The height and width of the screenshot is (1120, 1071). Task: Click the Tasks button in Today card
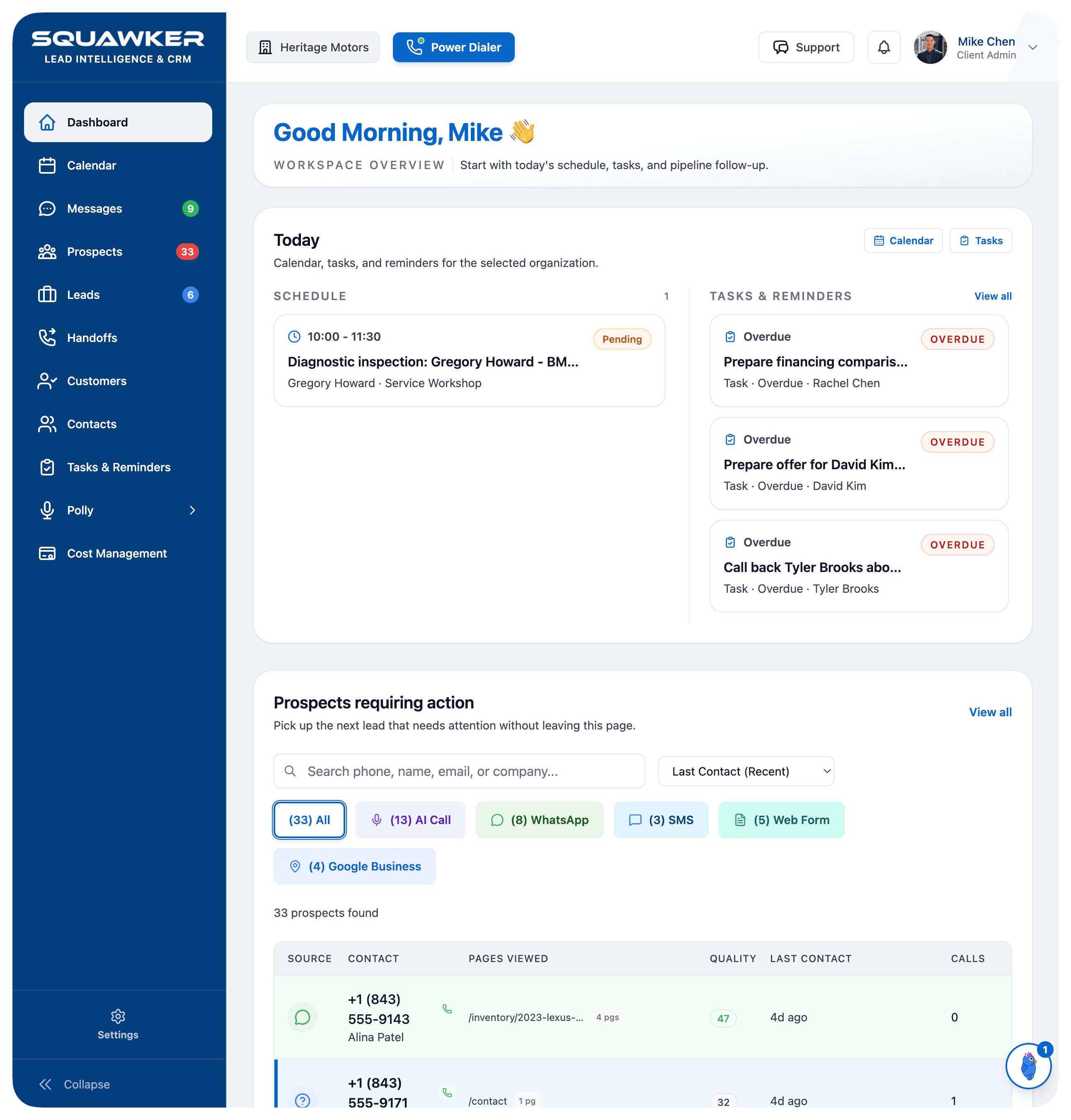[980, 240]
